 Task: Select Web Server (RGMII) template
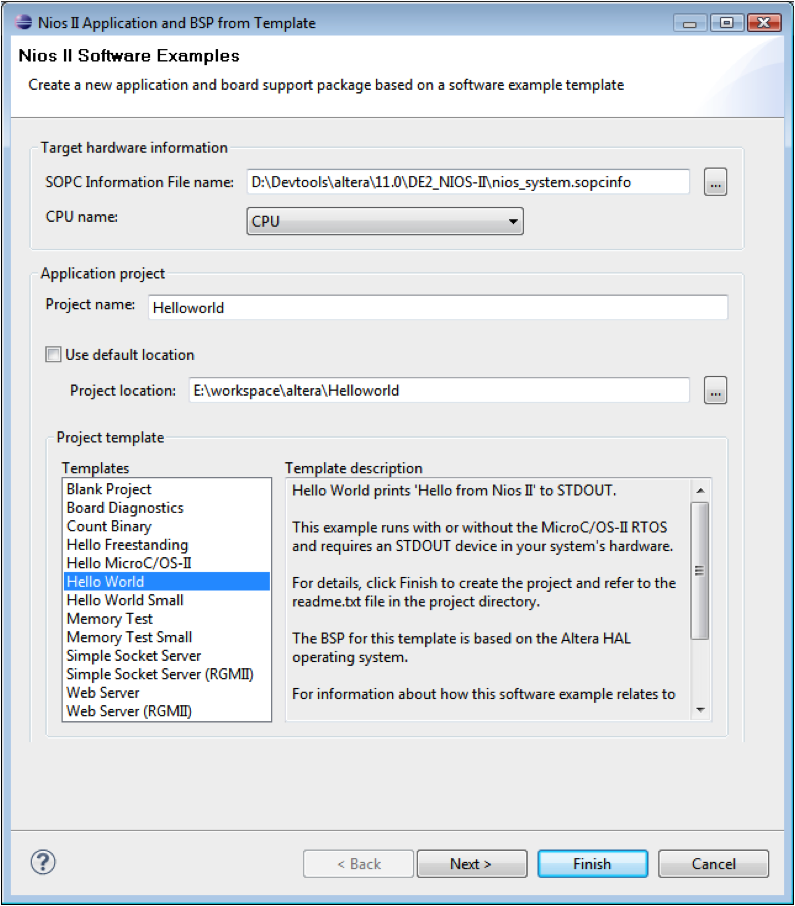coord(129,711)
